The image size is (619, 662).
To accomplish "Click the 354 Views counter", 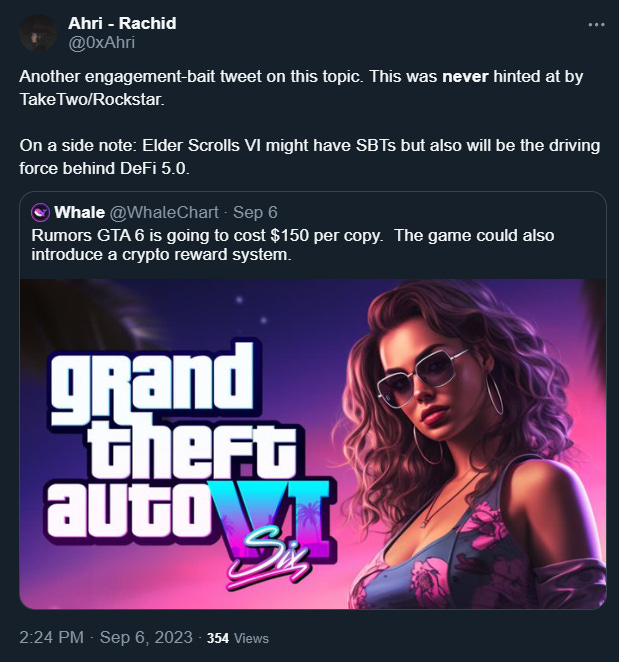I will click(238, 638).
